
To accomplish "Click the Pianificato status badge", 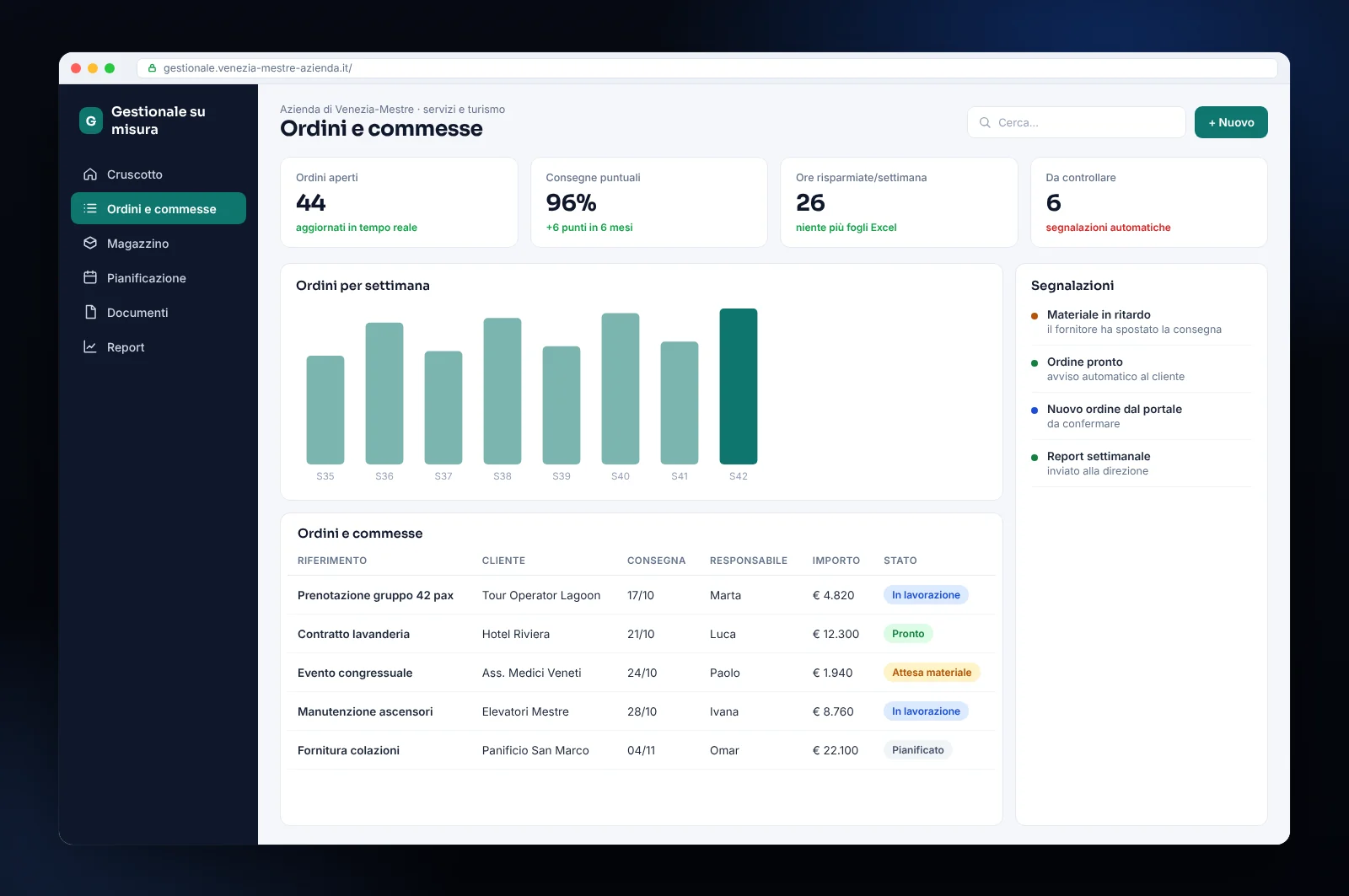I will (918, 750).
